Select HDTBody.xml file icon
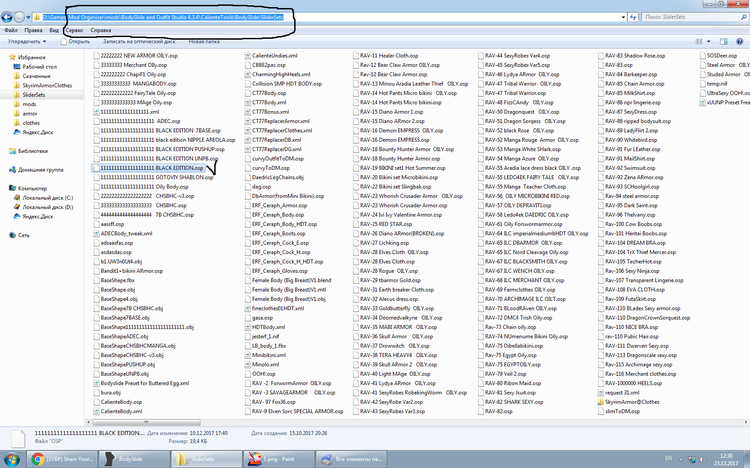 (x=248, y=327)
